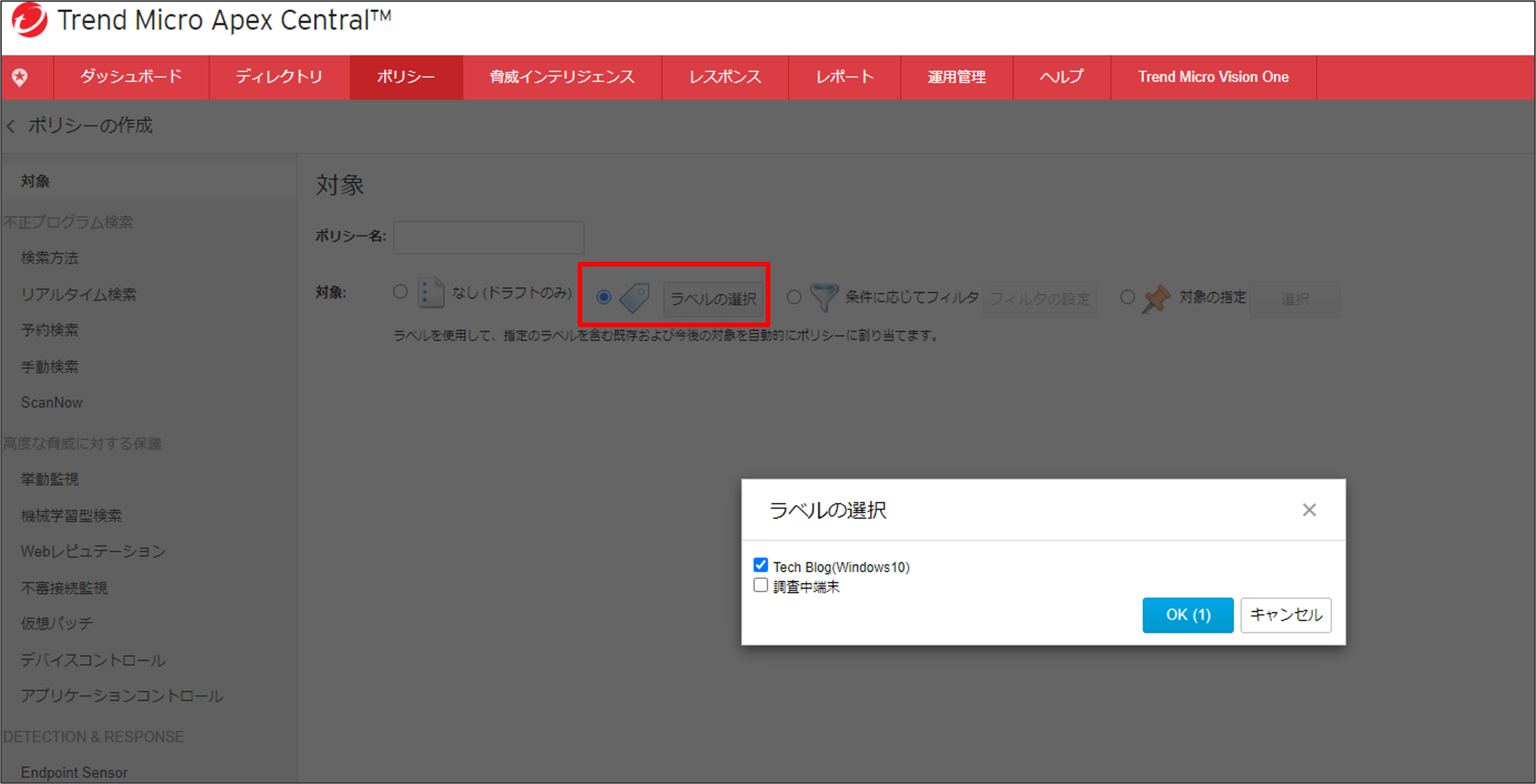The width and height of the screenshot is (1536, 784).
Task: Click the back chevron beside ポリシーの作成
Action: coord(10,126)
